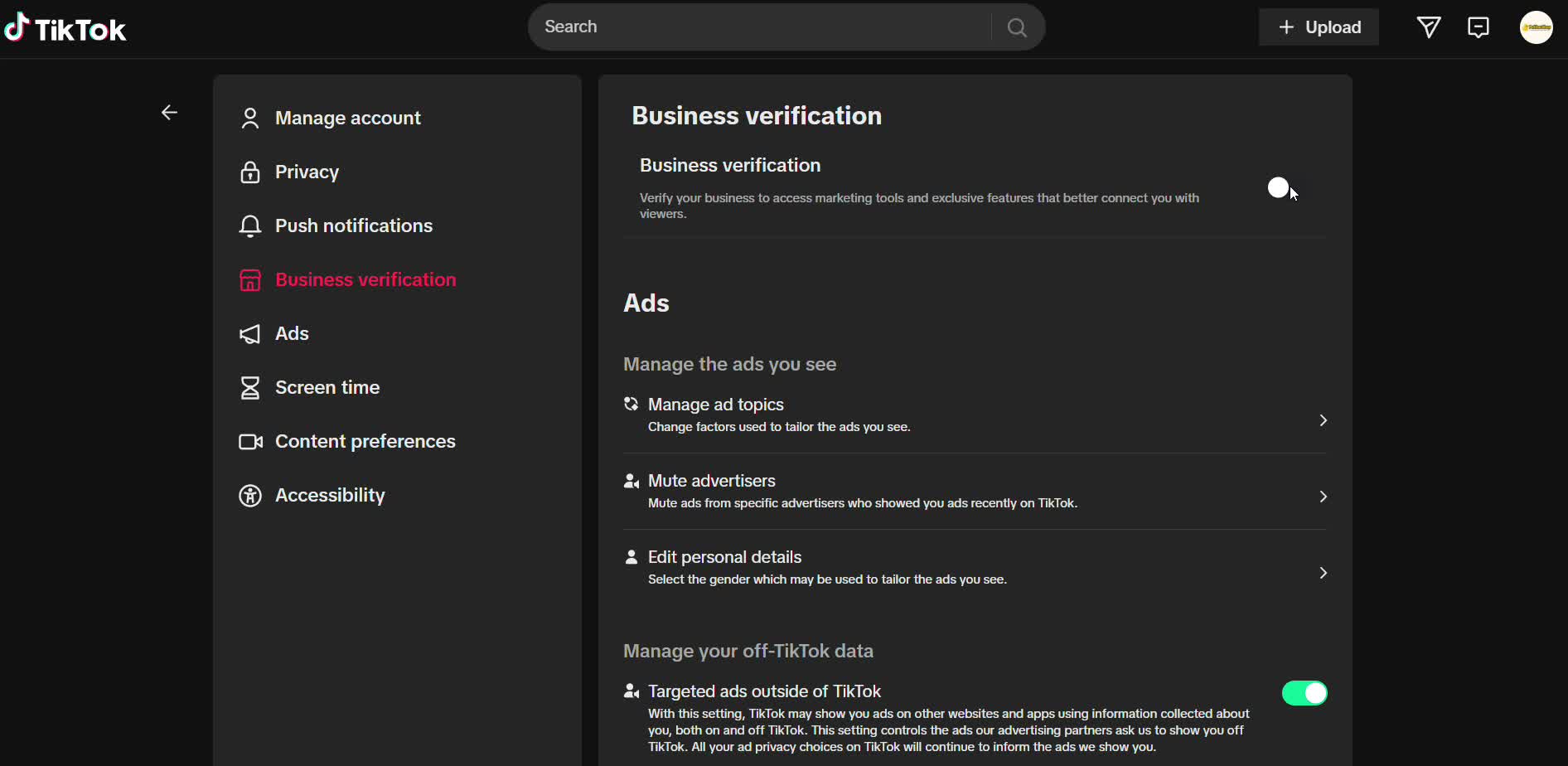The height and width of the screenshot is (766, 1568).
Task: Go back using the left arrow
Action: 170,113
